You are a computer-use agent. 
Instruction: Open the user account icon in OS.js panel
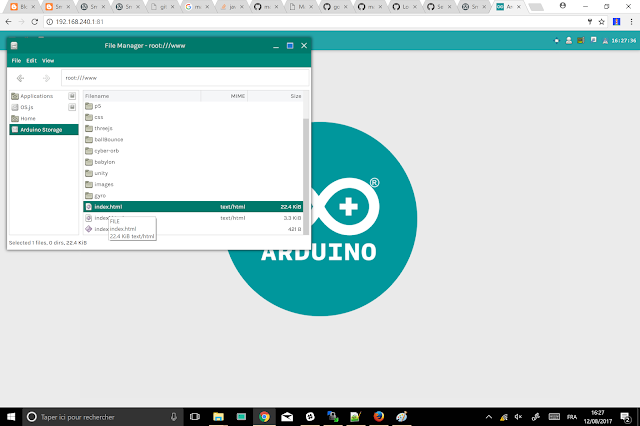[569, 40]
